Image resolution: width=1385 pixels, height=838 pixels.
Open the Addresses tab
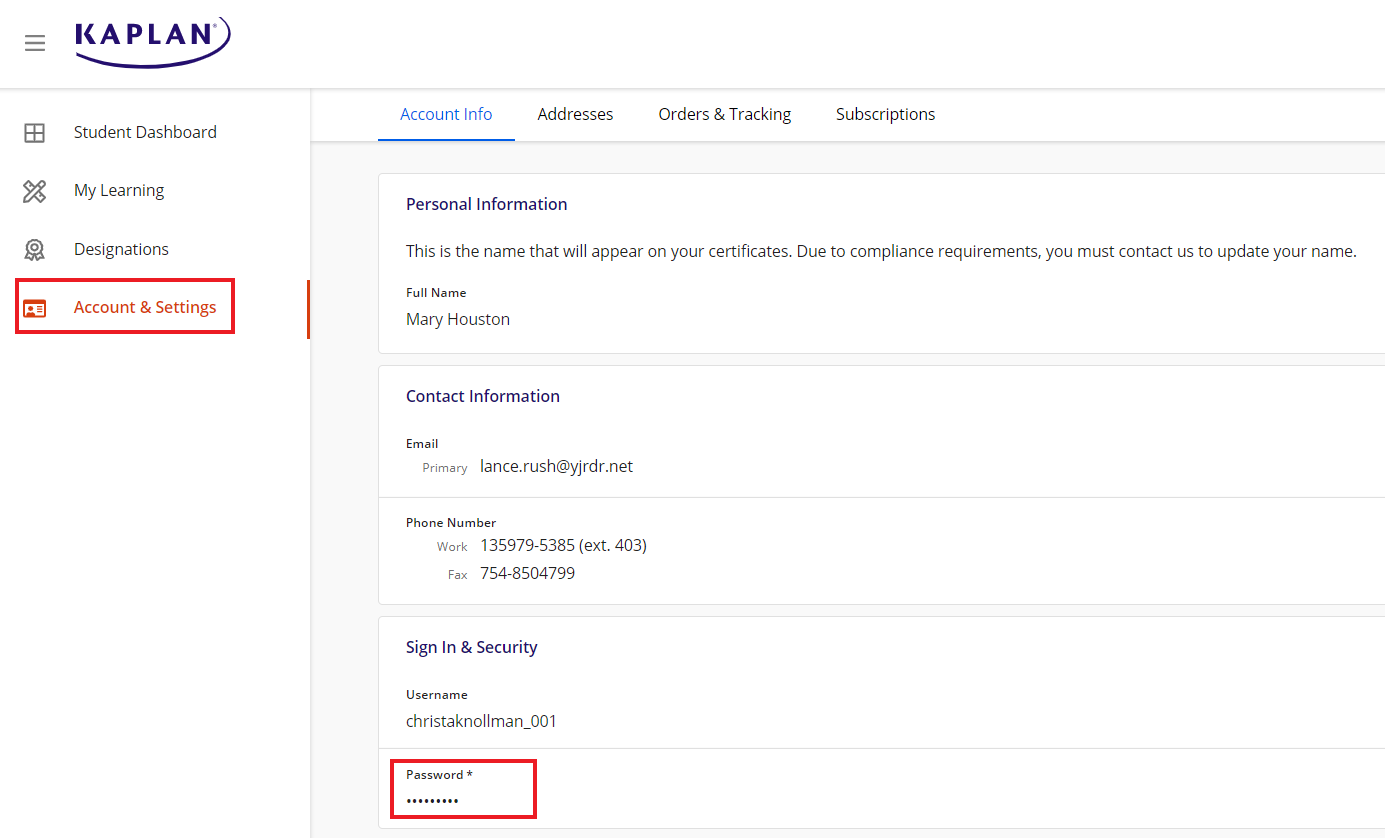coord(575,114)
